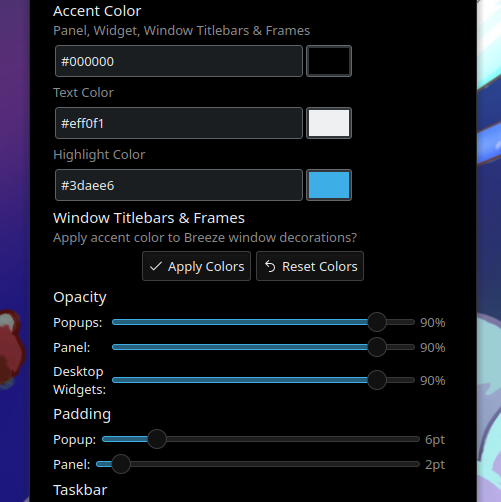Screen dimensions: 501x502
Task: Click the Popup padding slider handle
Action: click(x=157, y=439)
